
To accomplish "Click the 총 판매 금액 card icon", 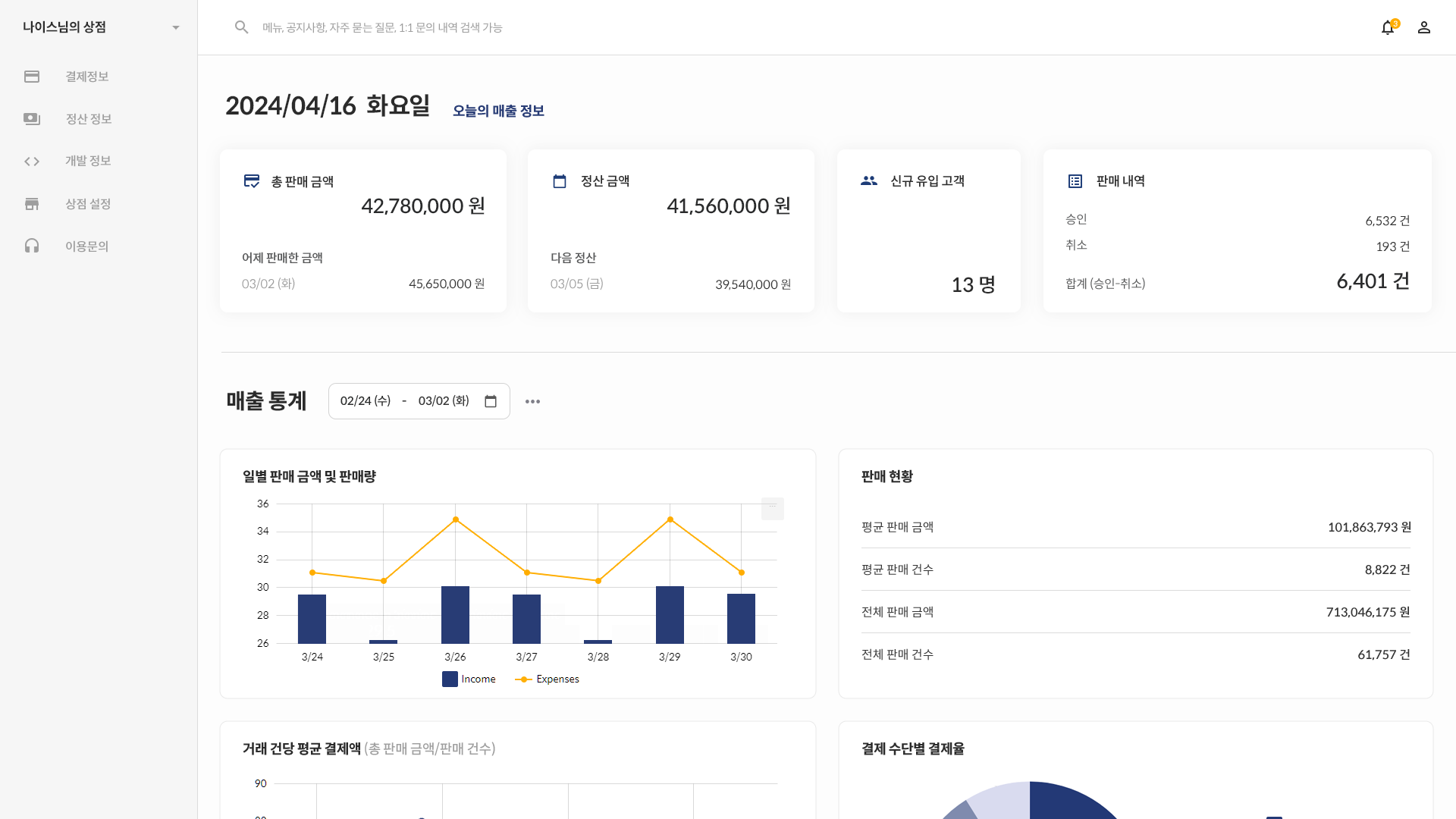I will click(252, 181).
